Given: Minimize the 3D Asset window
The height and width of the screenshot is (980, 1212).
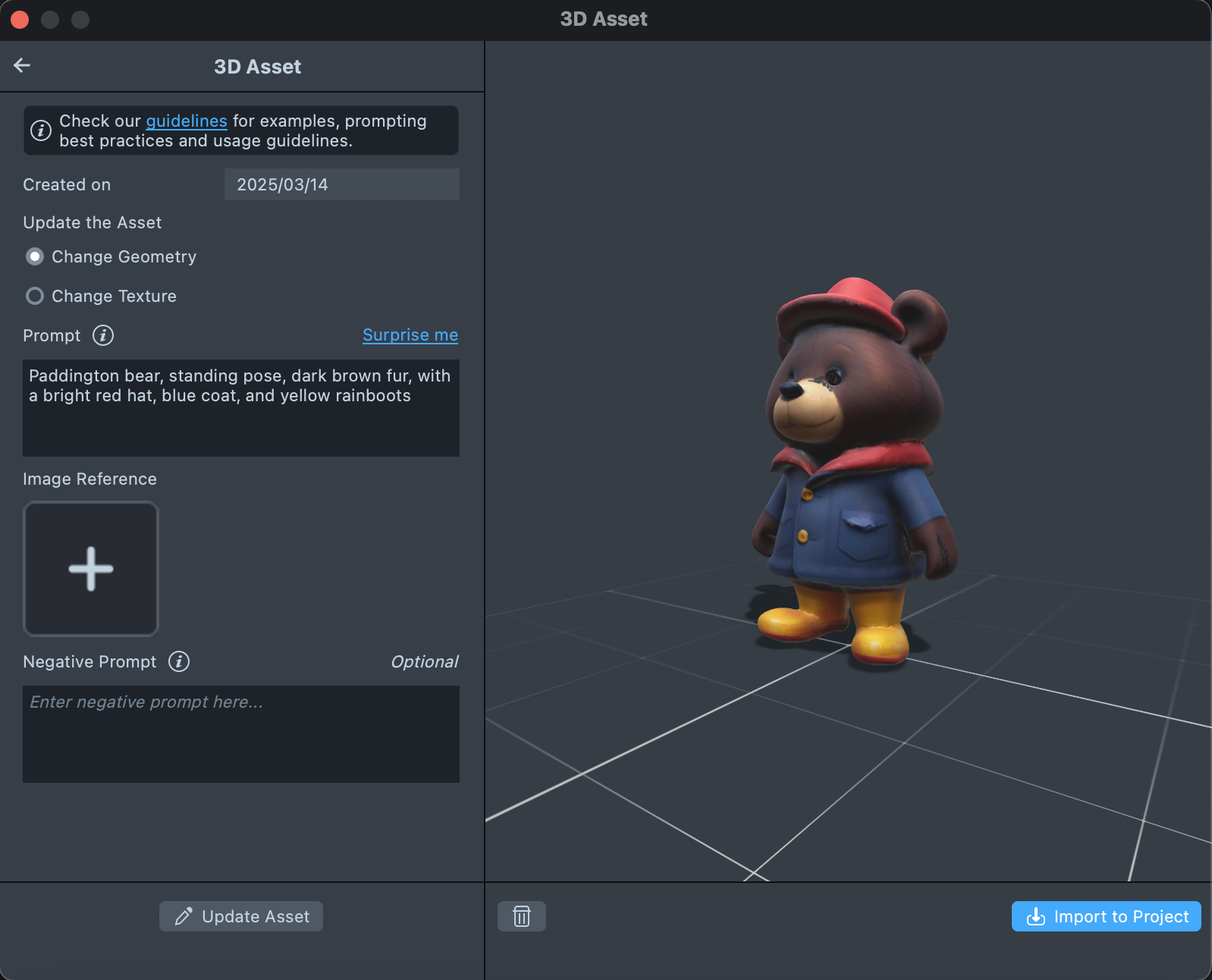Looking at the screenshot, I should pos(50,20).
